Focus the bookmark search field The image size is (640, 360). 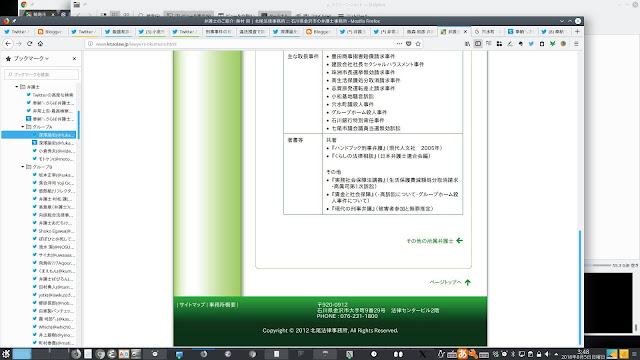click(41, 74)
